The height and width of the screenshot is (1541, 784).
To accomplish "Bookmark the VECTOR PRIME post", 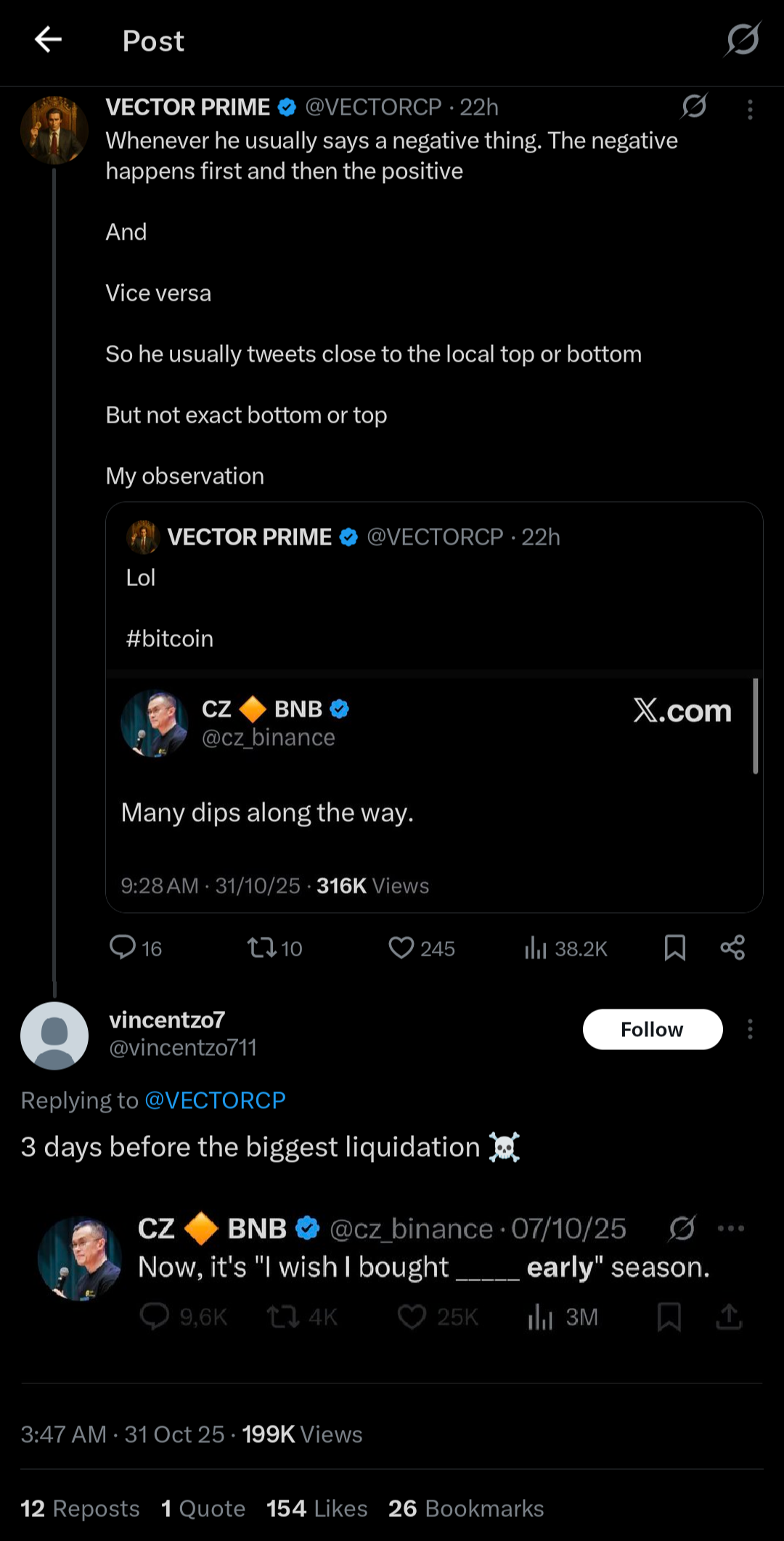I will coord(674,947).
